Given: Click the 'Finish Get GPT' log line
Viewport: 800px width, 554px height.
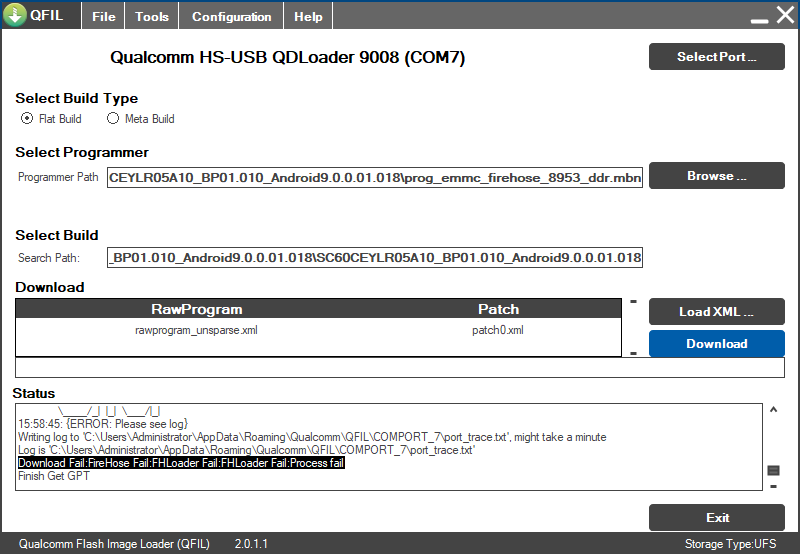Looking at the screenshot, I should pos(54,476).
